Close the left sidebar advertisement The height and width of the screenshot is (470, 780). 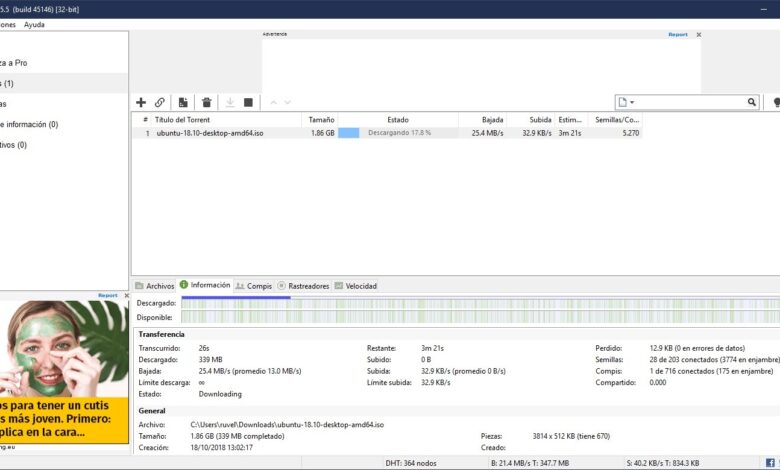[126, 296]
